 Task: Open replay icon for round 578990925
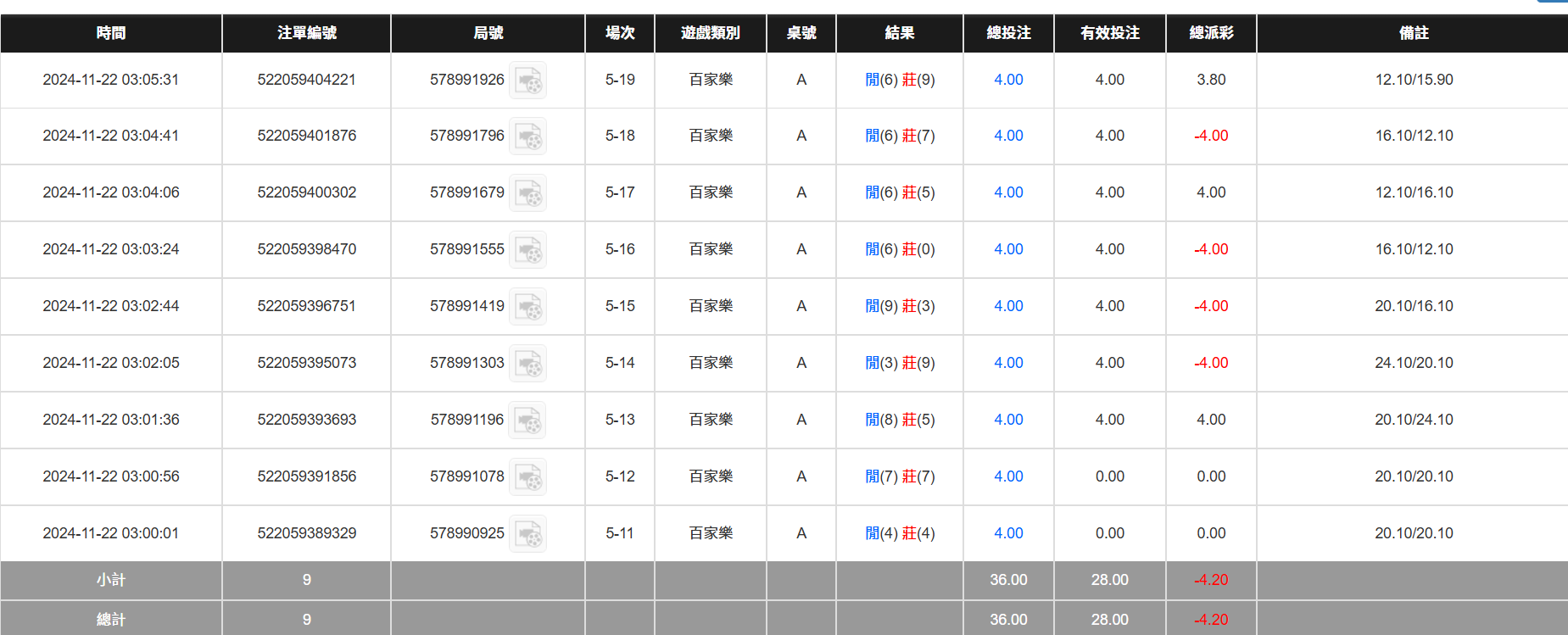coord(527,534)
